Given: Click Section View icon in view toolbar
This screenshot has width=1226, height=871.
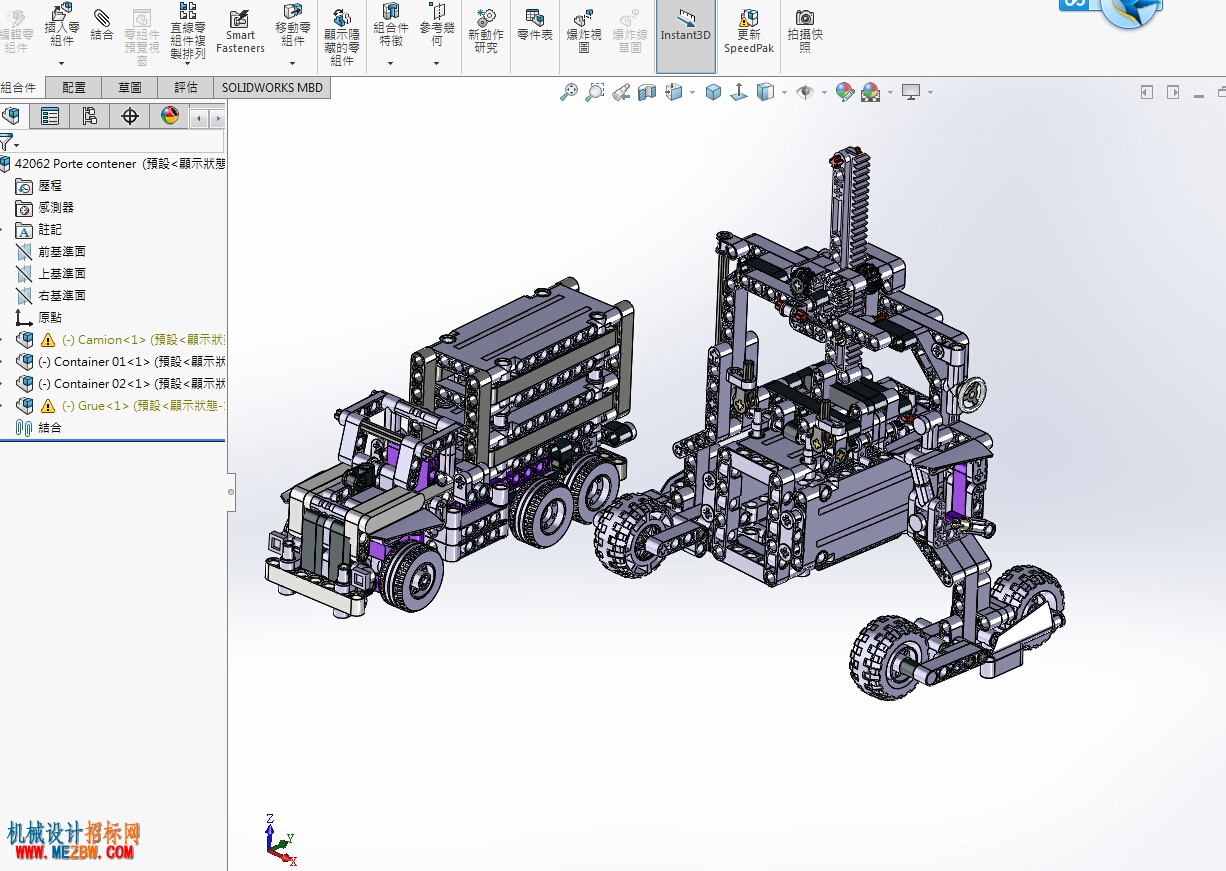Looking at the screenshot, I should (647, 92).
